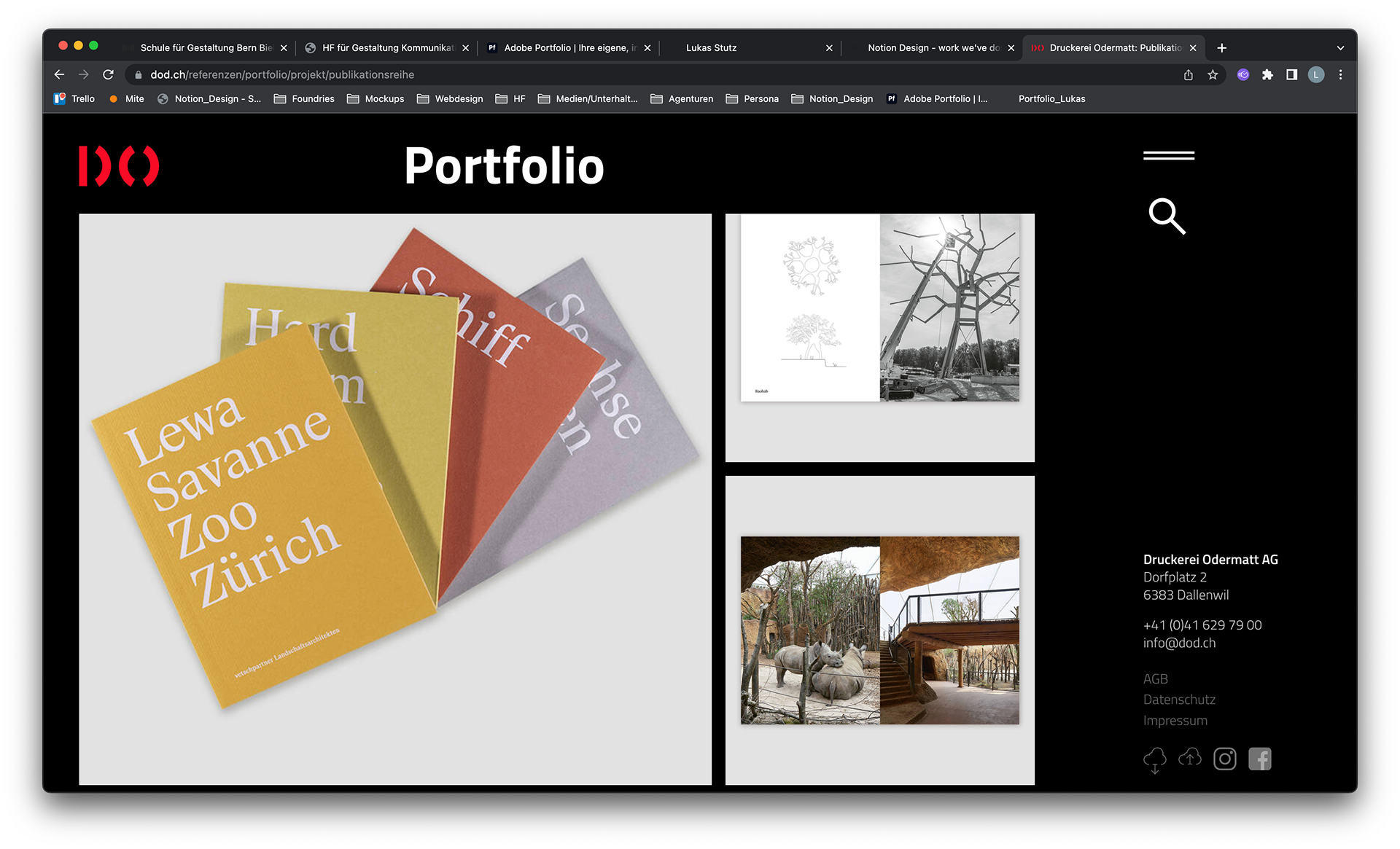This screenshot has height=849, width=1400.
Task: Open the rhino enclosure spread image
Action: [x=879, y=630]
